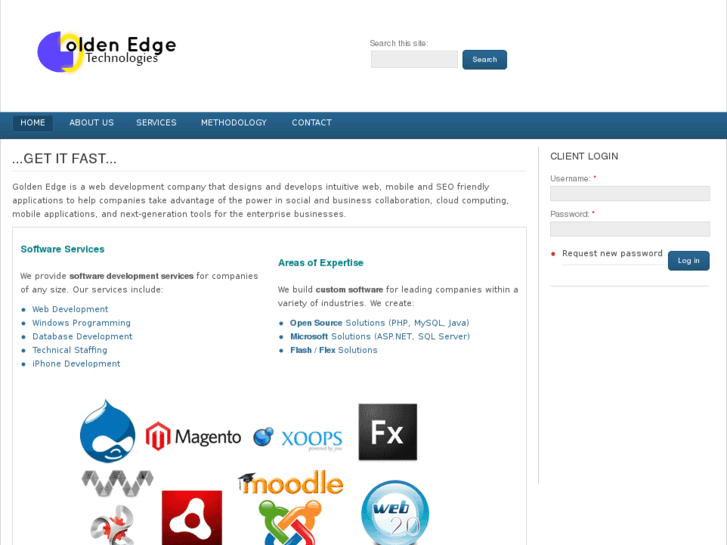Open the Technical Staffing link
Viewport: 727px width, 545px height.
pos(70,350)
